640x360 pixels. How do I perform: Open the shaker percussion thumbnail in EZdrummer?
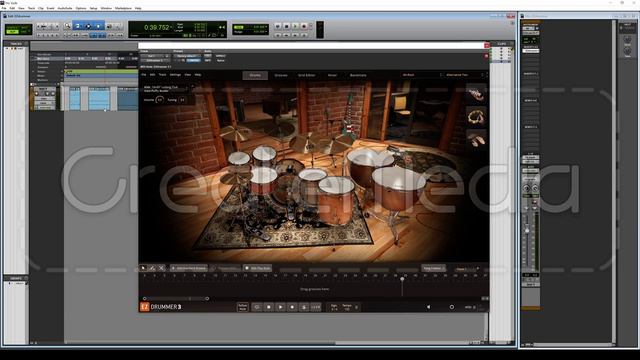(x=477, y=95)
